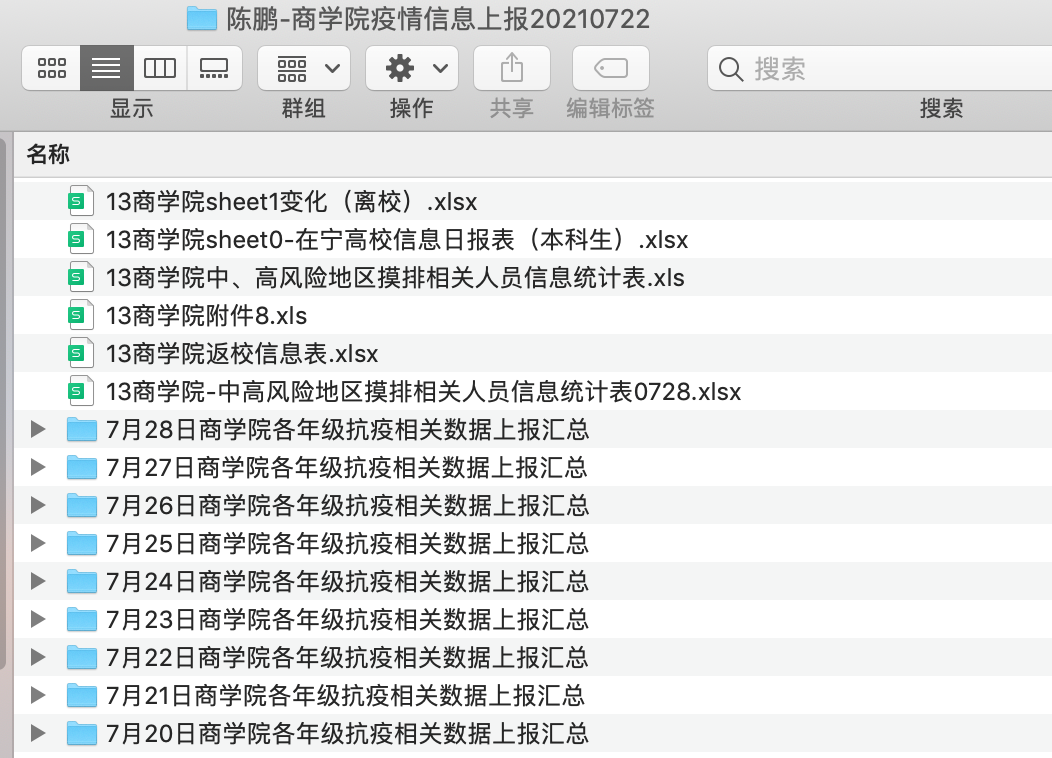Expand the 7月20日商学院 folder triangle
The height and width of the screenshot is (758, 1052).
coord(38,734)
